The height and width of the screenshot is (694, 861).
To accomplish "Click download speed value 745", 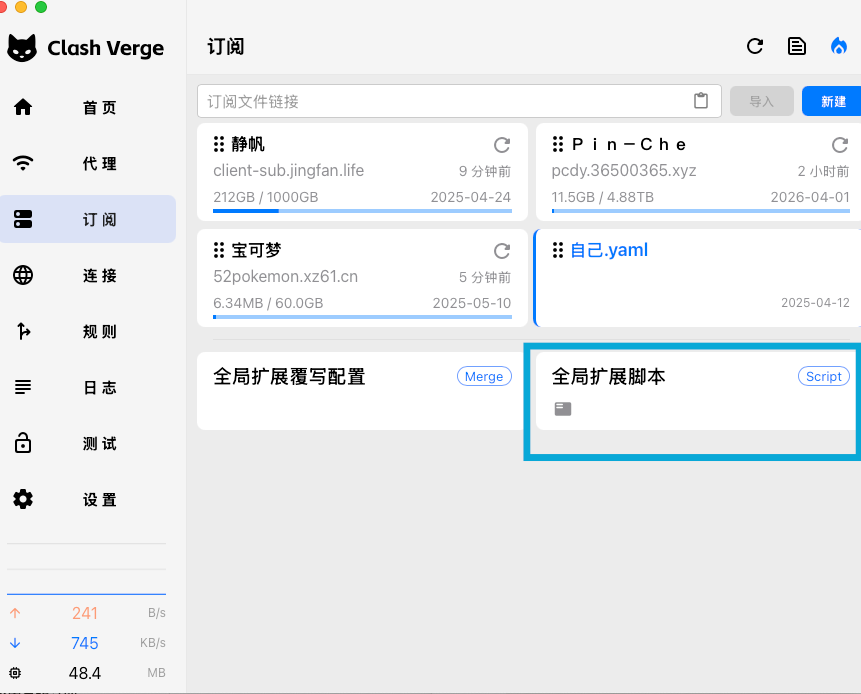I will click(85, 643).
